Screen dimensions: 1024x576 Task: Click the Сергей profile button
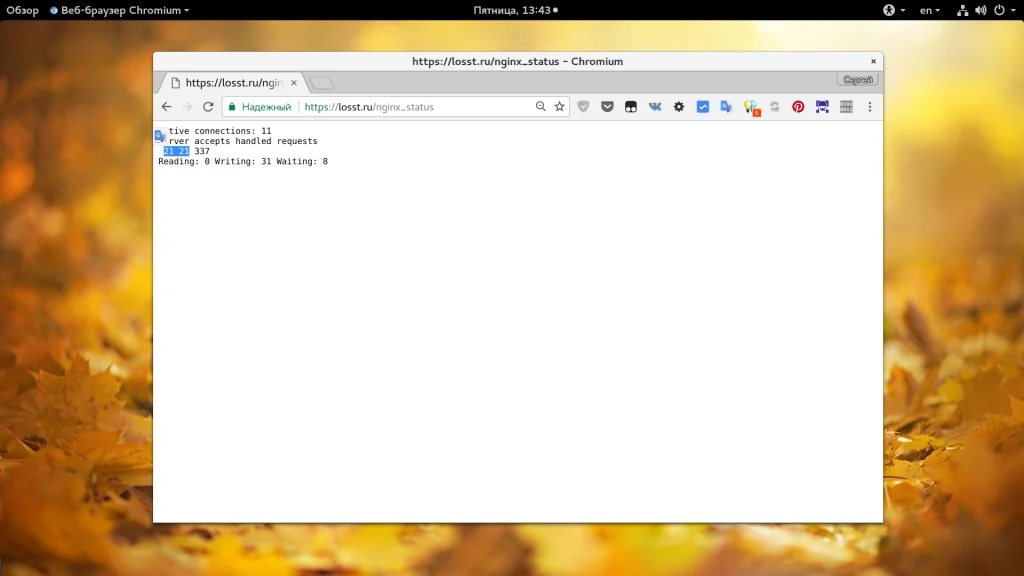(x=857, y=80)
